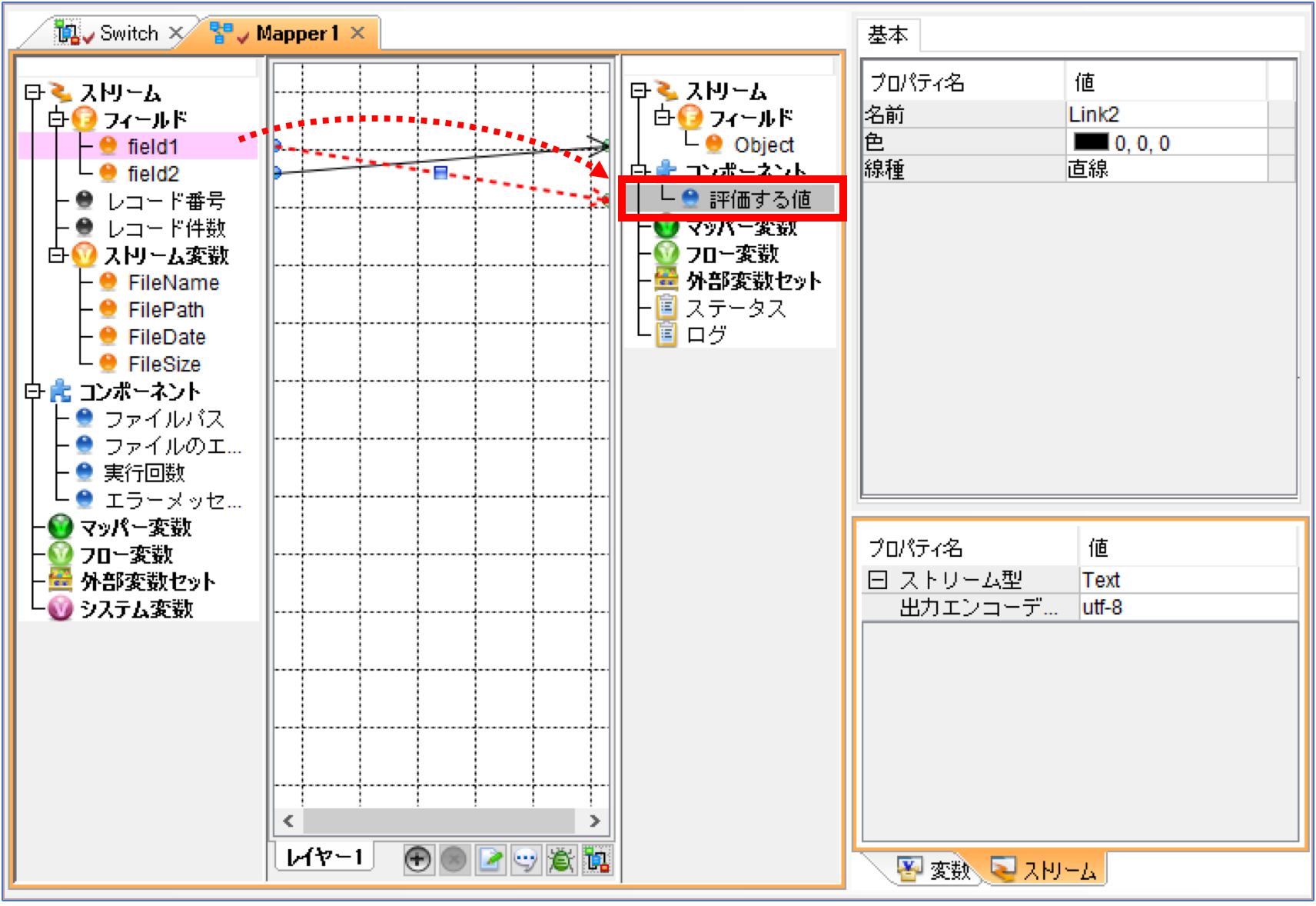Click the right arrow of the horizontal scrollbar
The width and height of the screenshot is (1316, 906).
pos(594,821)
